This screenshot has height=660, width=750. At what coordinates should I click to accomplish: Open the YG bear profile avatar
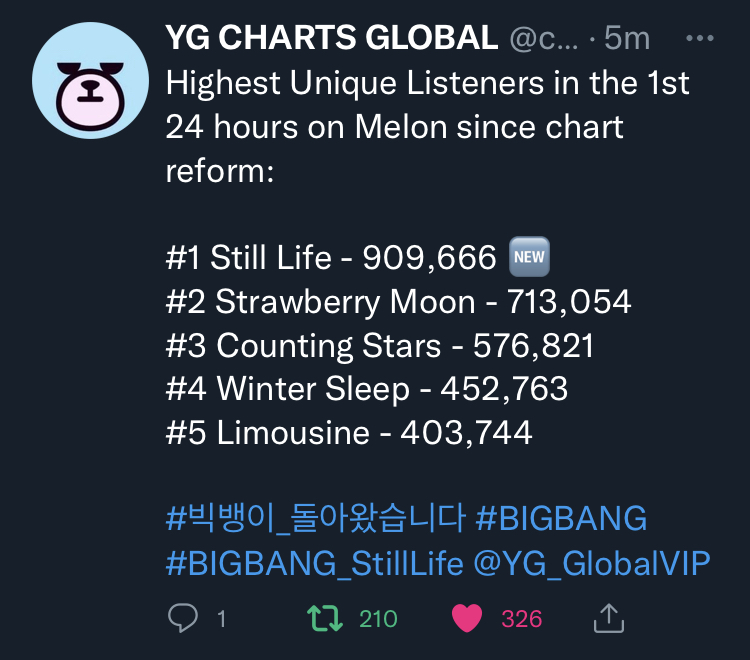90,80
